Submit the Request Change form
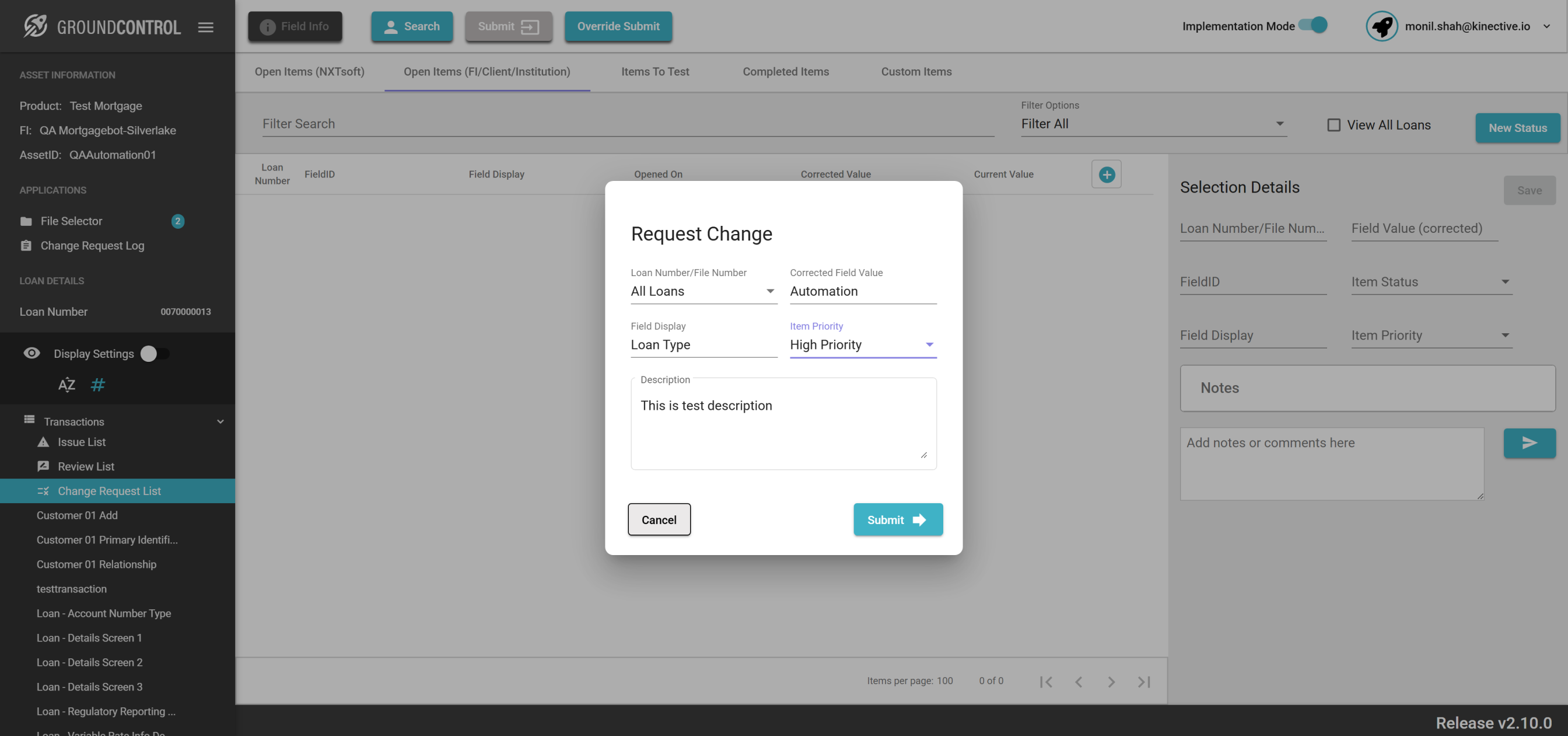1568x736 pixels. pyautogui.click(x=897, y=519)
